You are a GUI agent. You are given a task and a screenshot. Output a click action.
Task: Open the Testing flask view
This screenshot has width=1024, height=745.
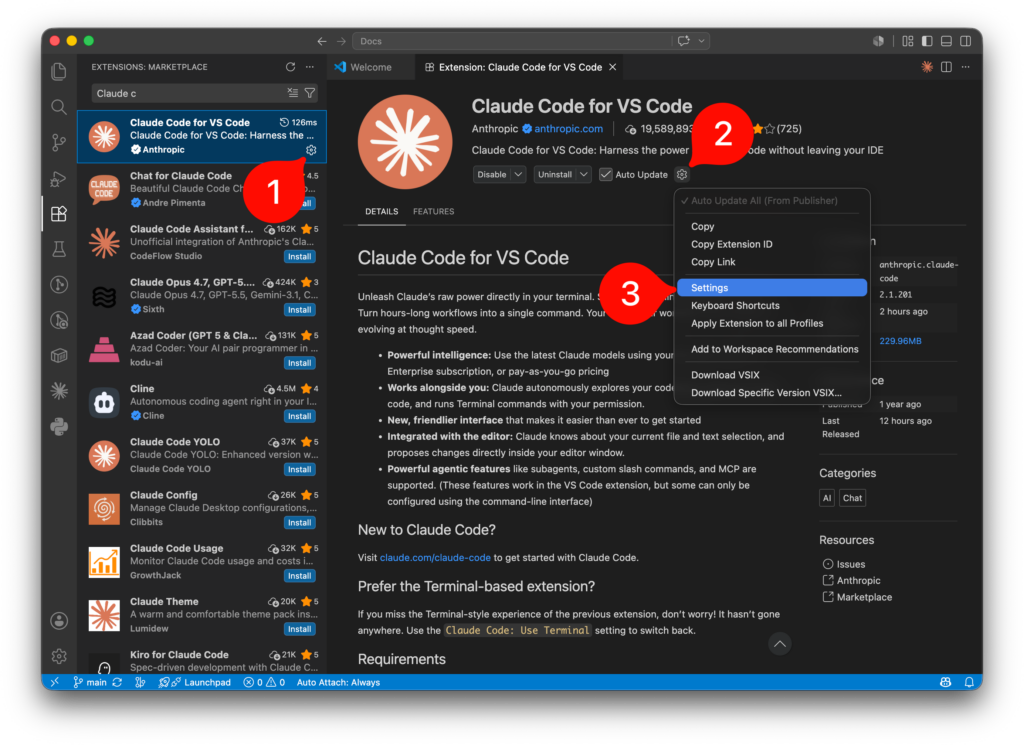(59, 249)
